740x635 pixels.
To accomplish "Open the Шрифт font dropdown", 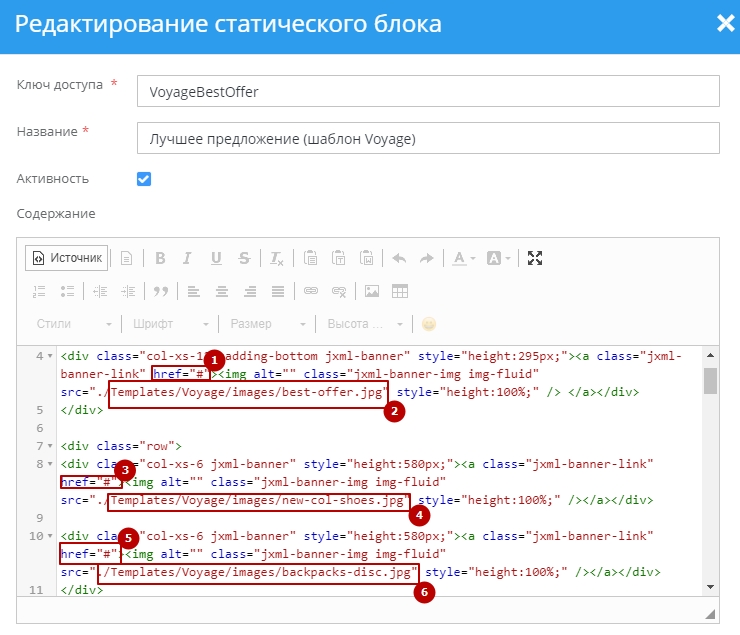I will 169,324.
